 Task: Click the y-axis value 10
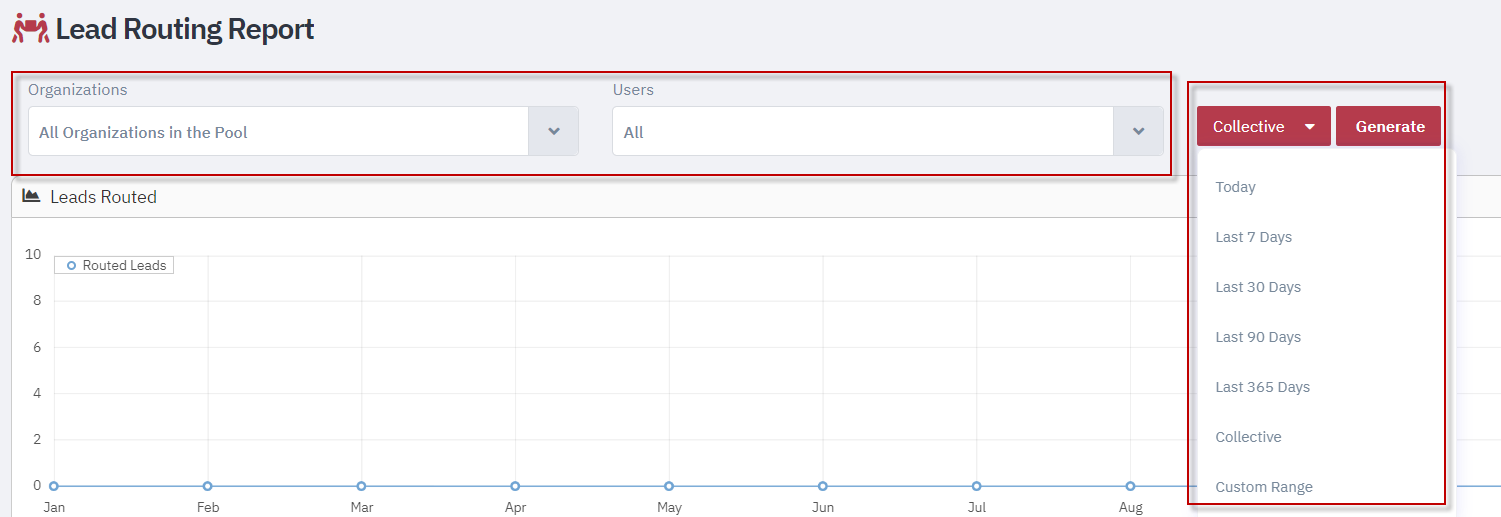(x=33, y=254)
